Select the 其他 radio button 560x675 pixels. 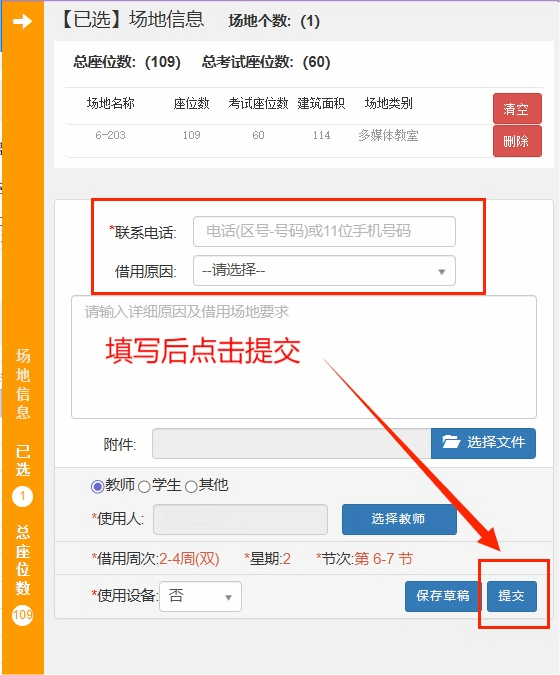tap(191, 486)
